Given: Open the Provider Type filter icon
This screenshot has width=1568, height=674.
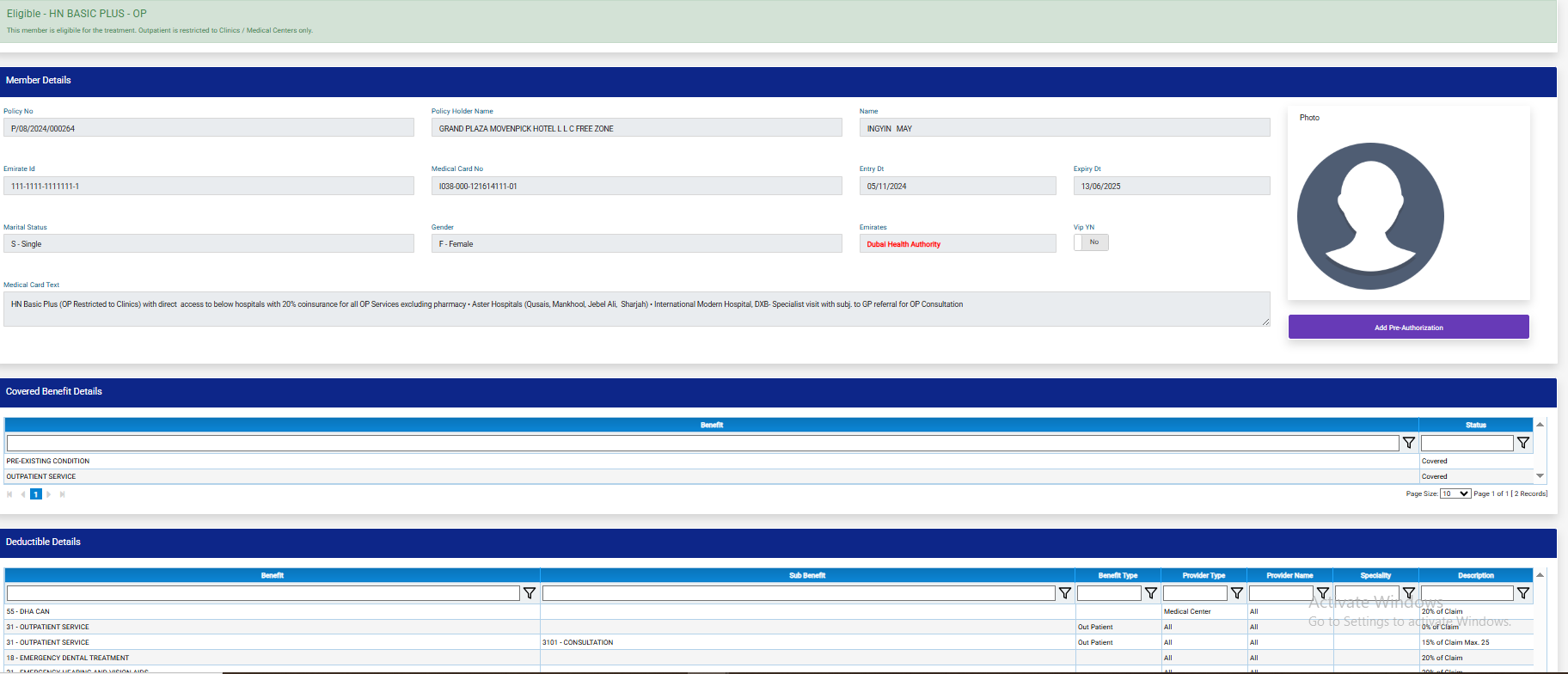Looking at the screenshot, I should 1237,593.
